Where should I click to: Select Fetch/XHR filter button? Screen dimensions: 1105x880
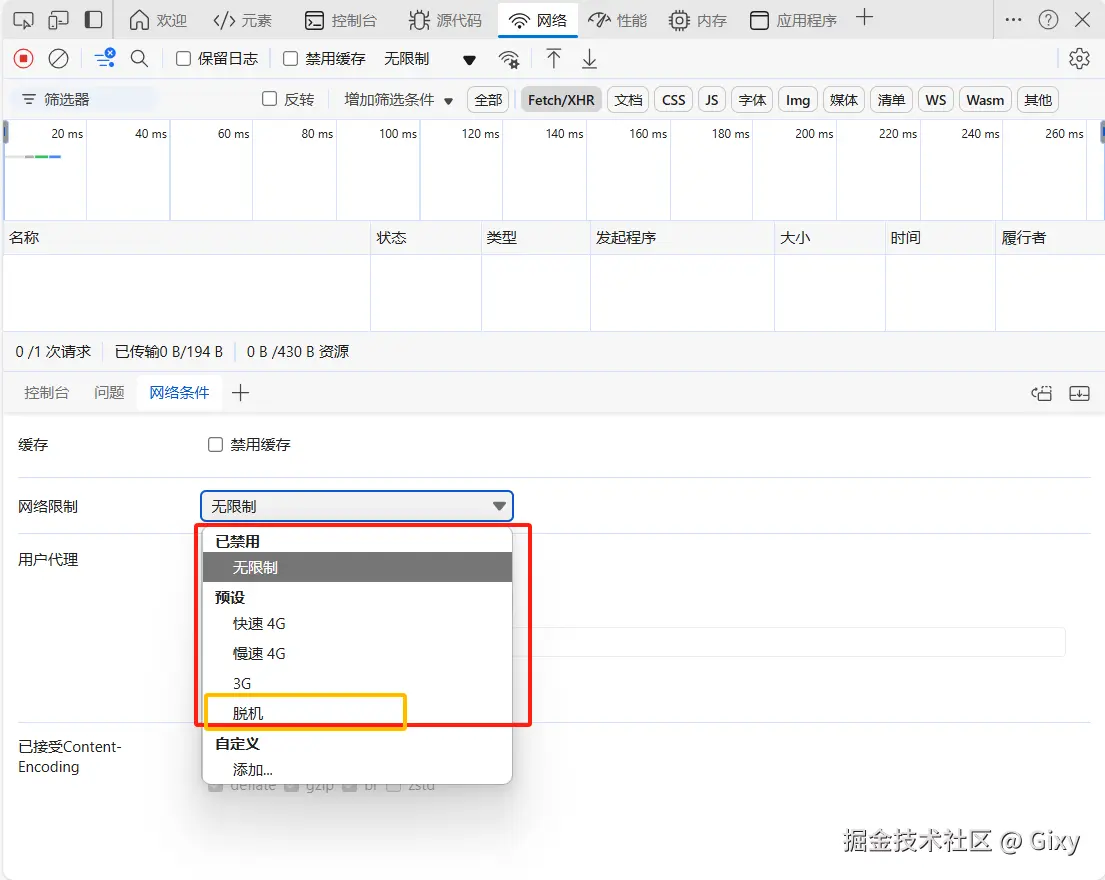click(561, 100)
